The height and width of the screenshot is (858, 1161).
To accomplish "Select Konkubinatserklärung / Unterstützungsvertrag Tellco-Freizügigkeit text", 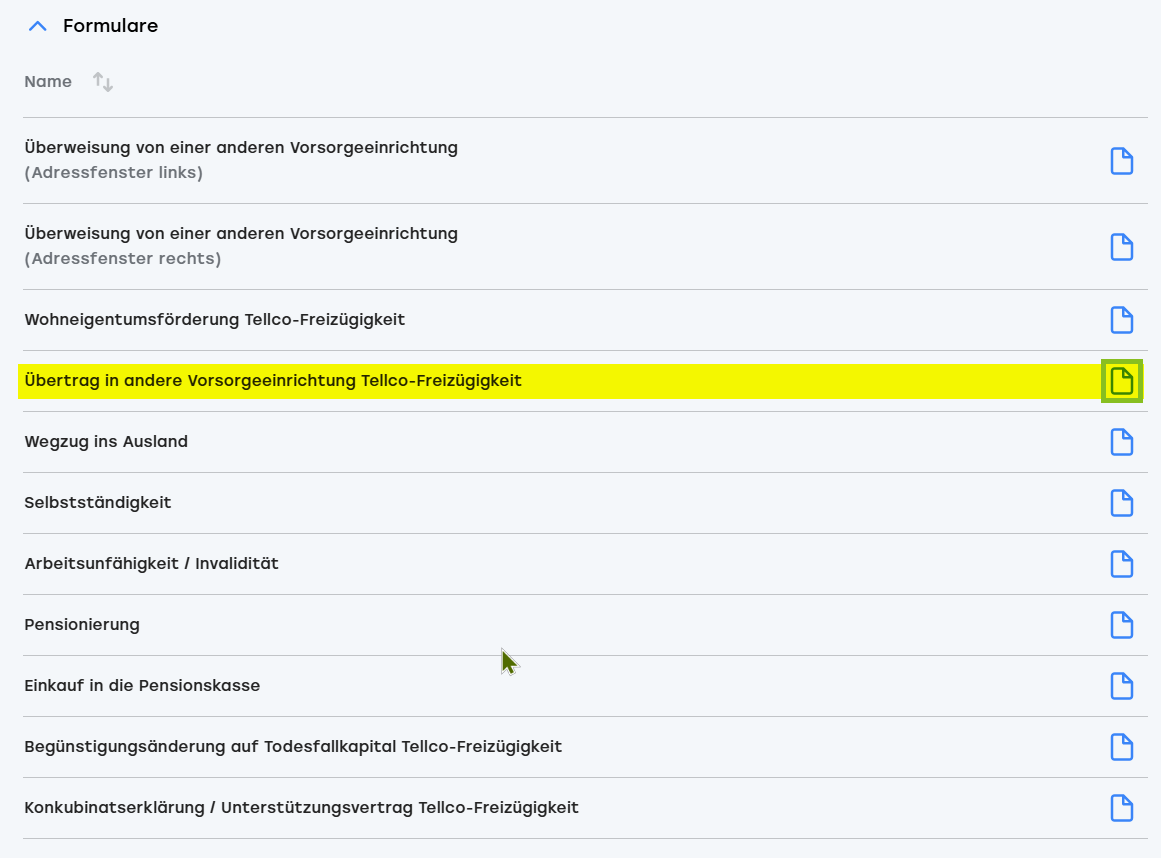I will click(301, 808).
